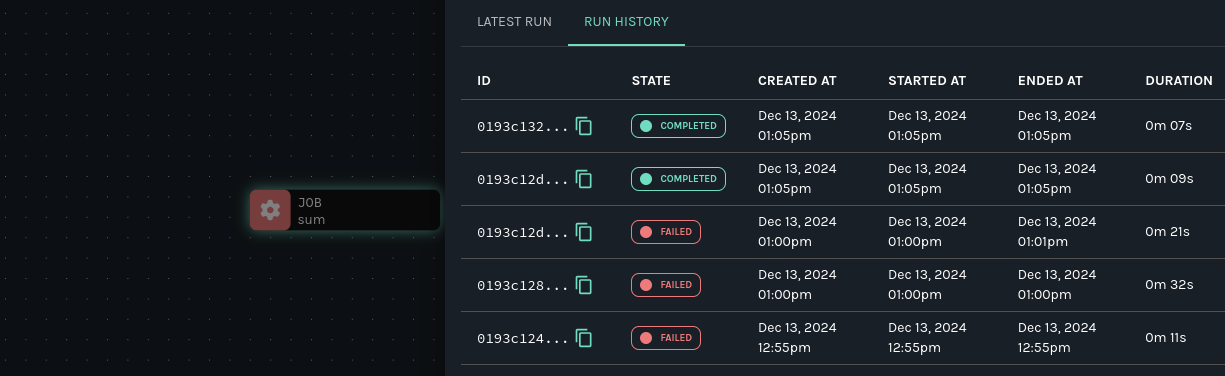Click the Duration column header
The image size is (1225, 376).
tap(1179, 81)
